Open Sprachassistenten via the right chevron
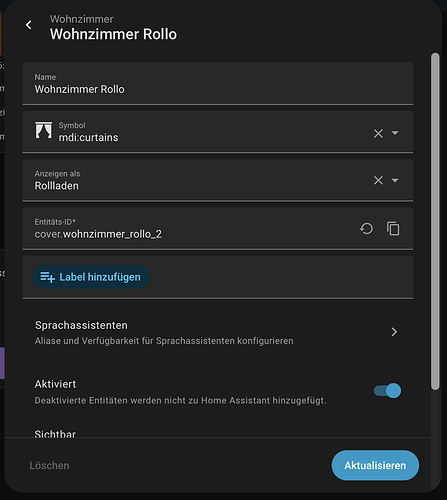Image resolution: width=447 pixels, height=500 pixels. tap(394, 332)
